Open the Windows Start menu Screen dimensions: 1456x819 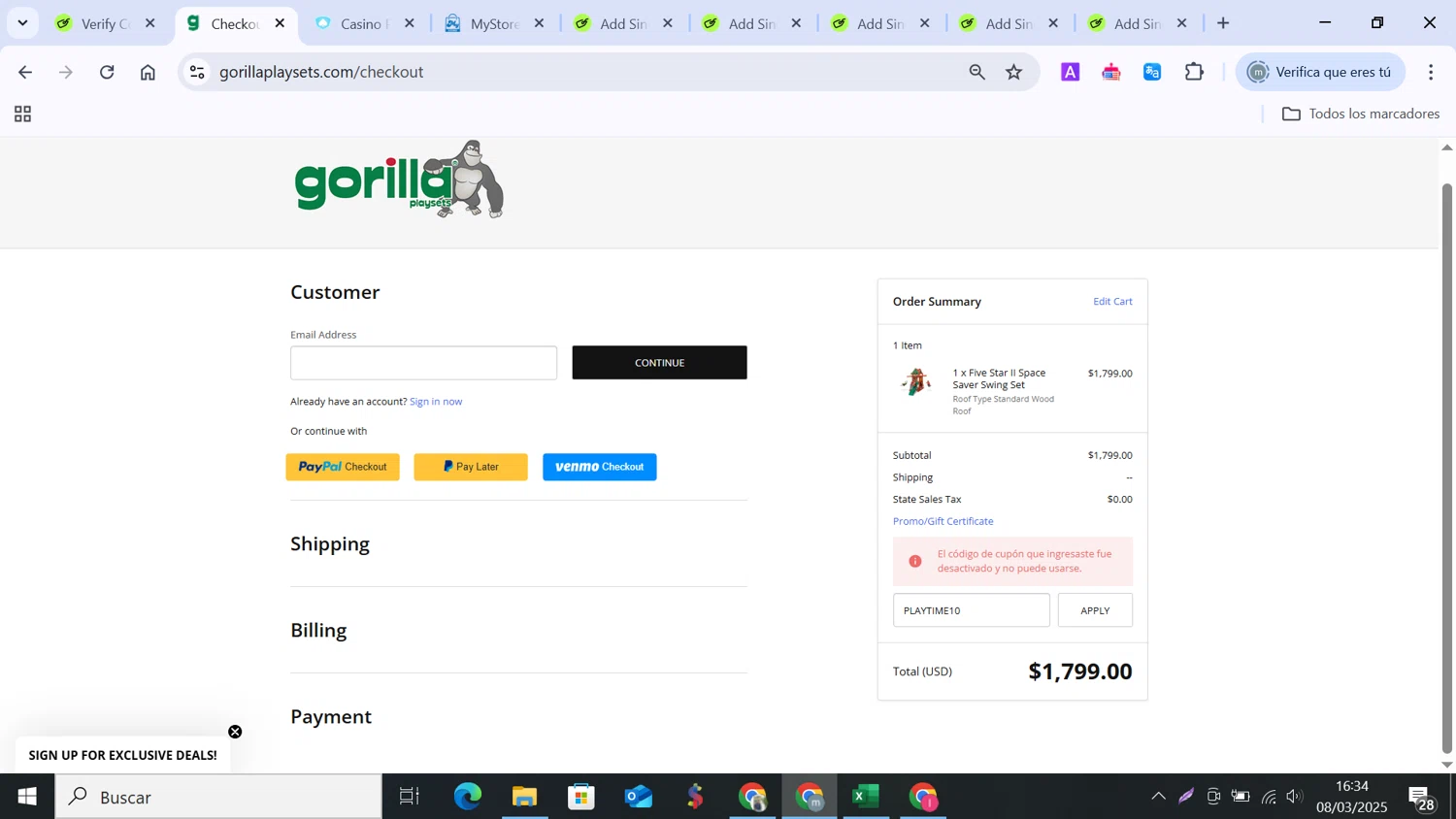[x=27, y=797]
